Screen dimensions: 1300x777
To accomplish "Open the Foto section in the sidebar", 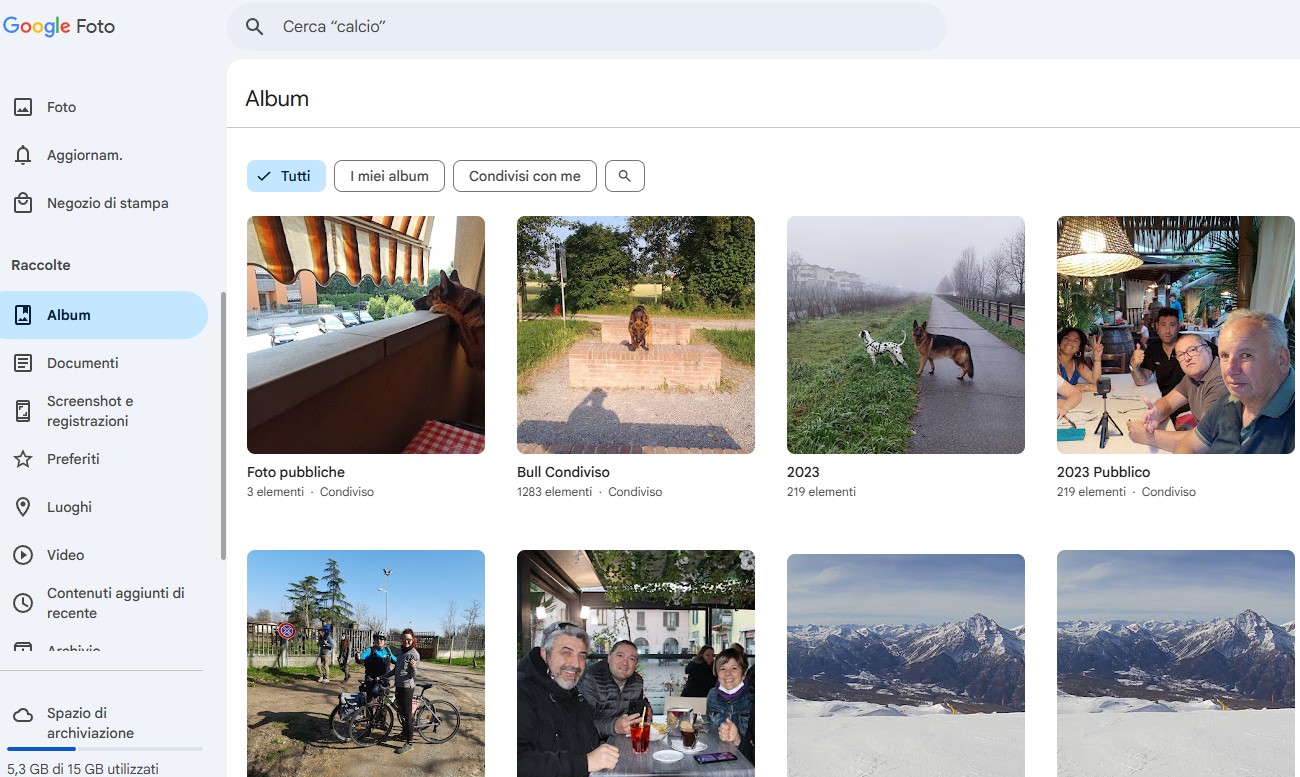I will 60,106.
